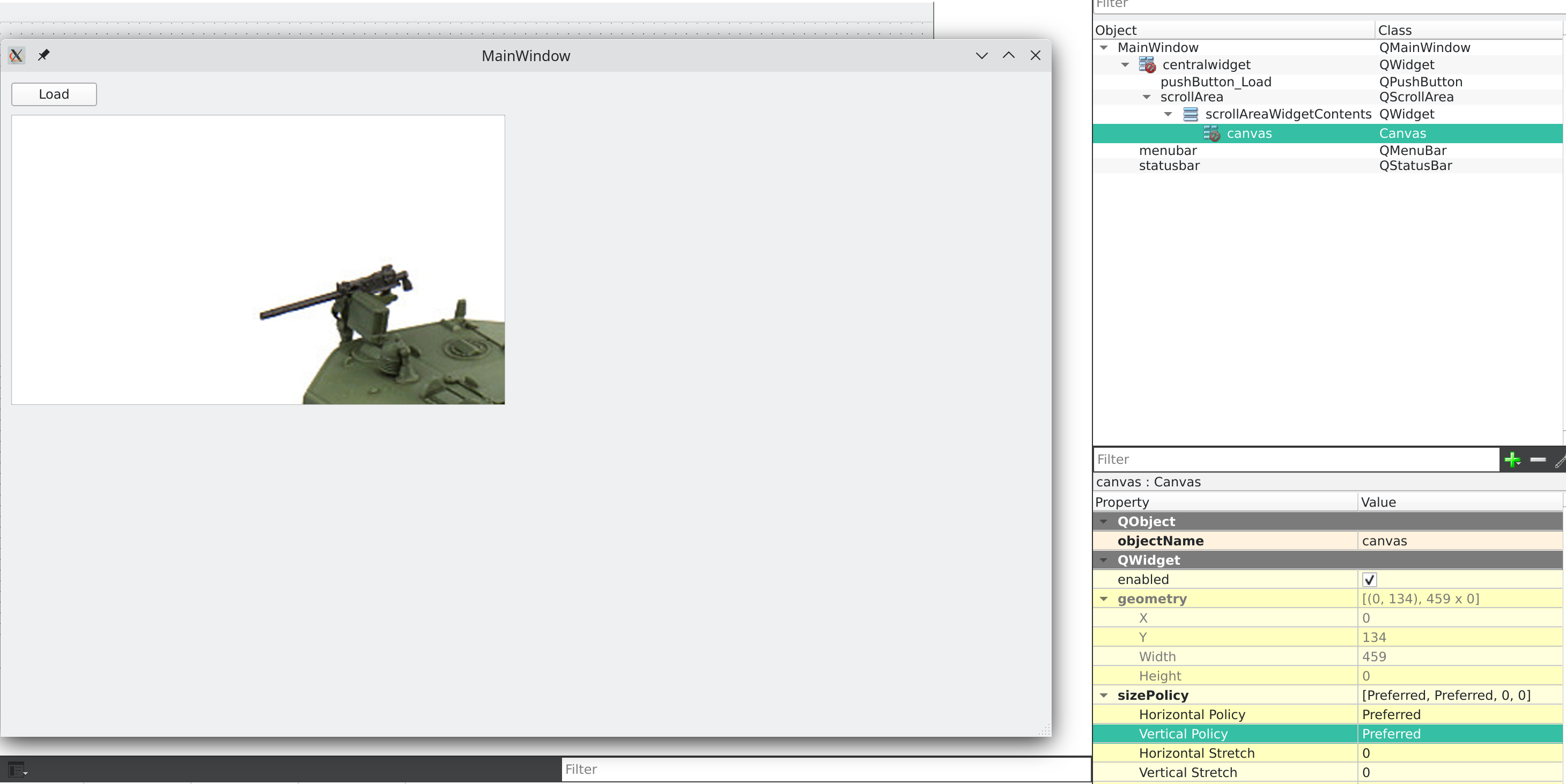Click the MainWindow shade down-chevron icon
1566x784 pixels.
(x=981, y=55)
